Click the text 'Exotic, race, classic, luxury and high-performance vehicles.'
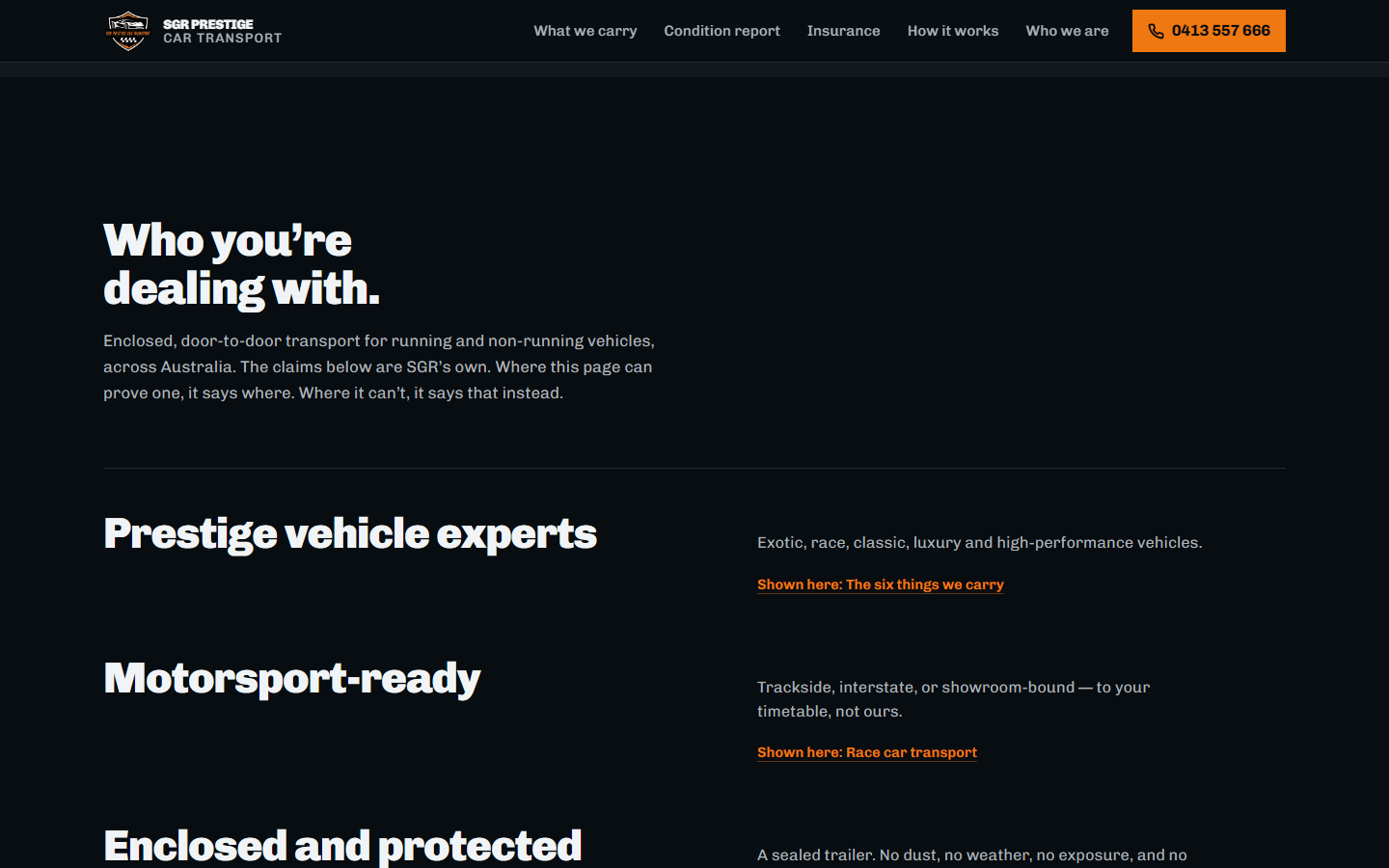Viewport: 1389px width, 868px height. (x=979, y=543)
